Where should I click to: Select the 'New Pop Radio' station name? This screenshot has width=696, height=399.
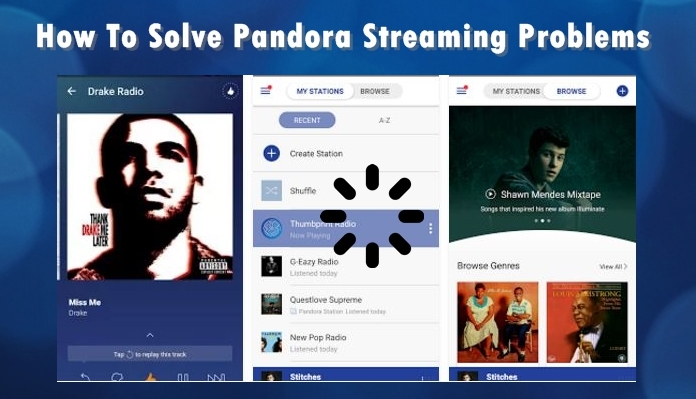tap(318, 337)
